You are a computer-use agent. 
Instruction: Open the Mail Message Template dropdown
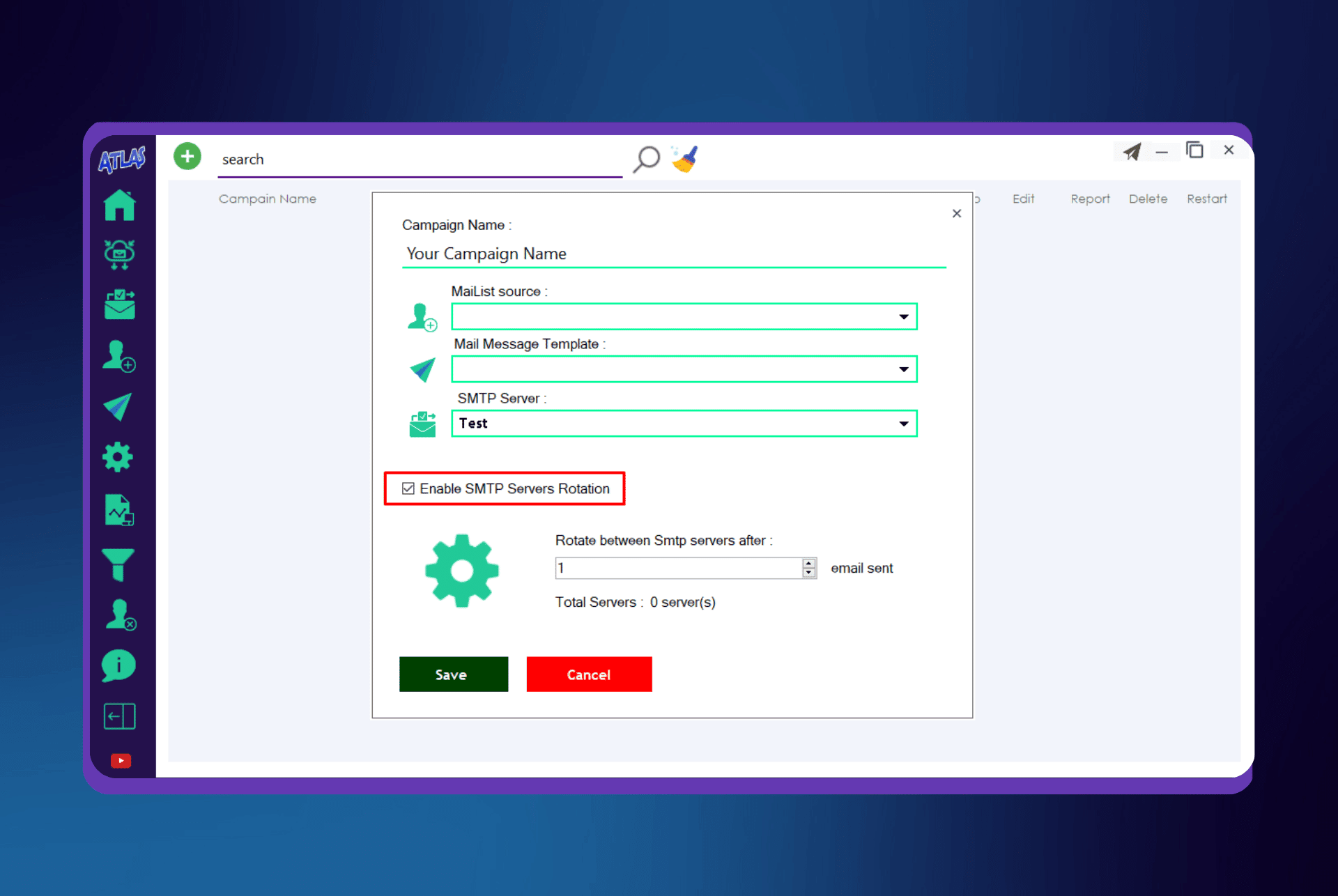[x=903, y=369]
